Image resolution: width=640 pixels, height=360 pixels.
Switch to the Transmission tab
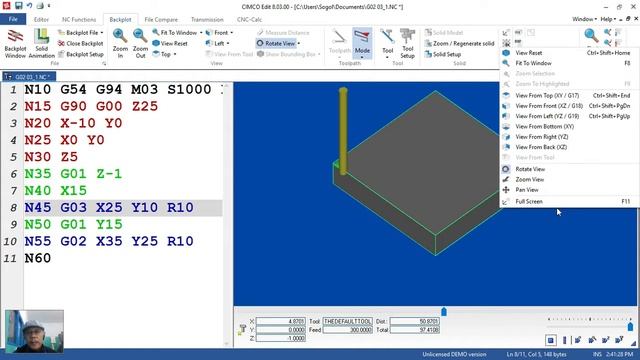point(207,20)
